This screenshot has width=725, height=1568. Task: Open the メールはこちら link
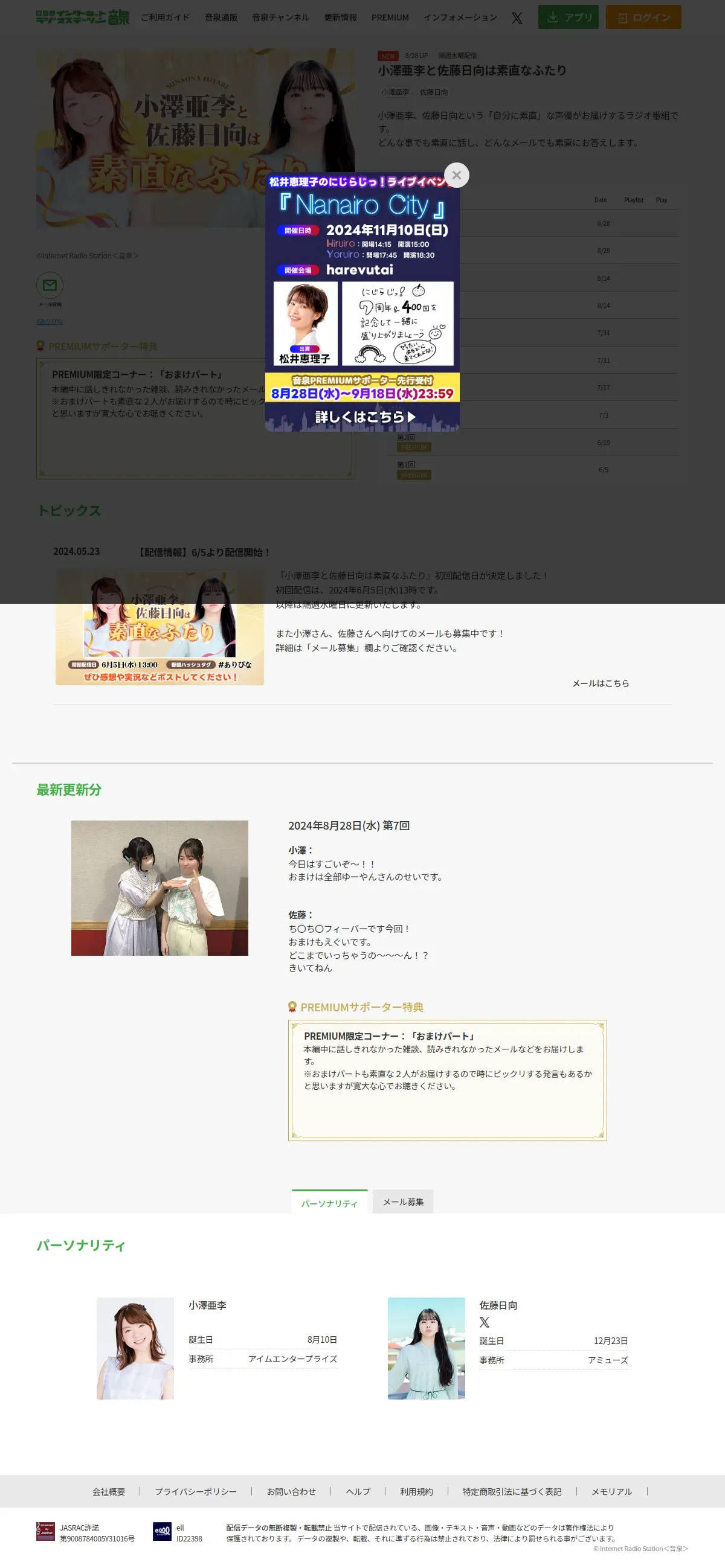tap(600, 683)
